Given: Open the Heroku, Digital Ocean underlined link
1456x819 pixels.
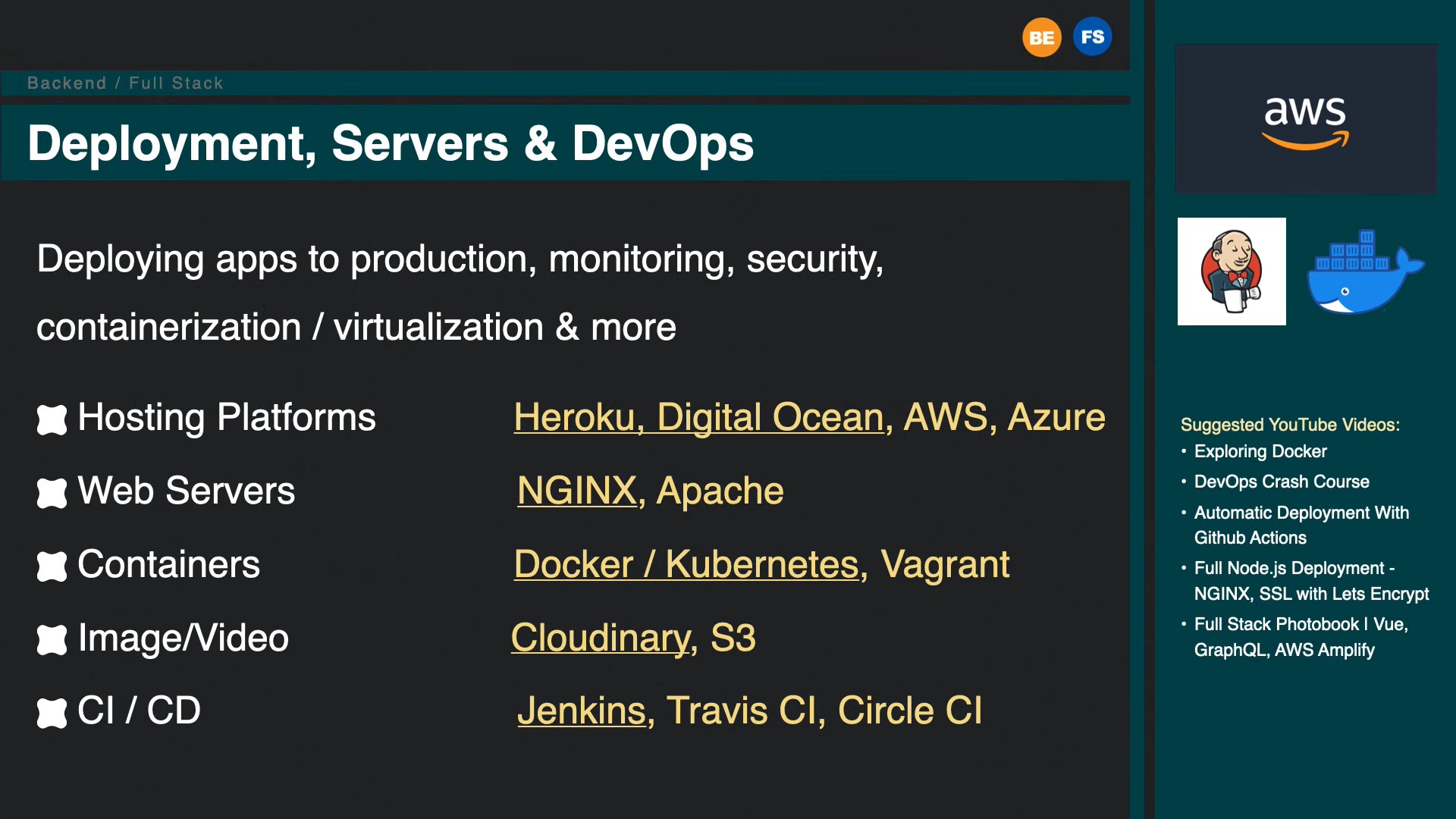Looking at the screenshot, I should [698, 417].
